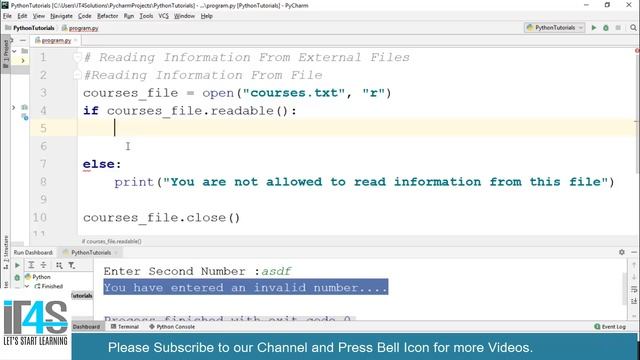Select the Run Dashboard panel tab
The width and height of the screenshot is (640, 360).
tap(33, 252)
